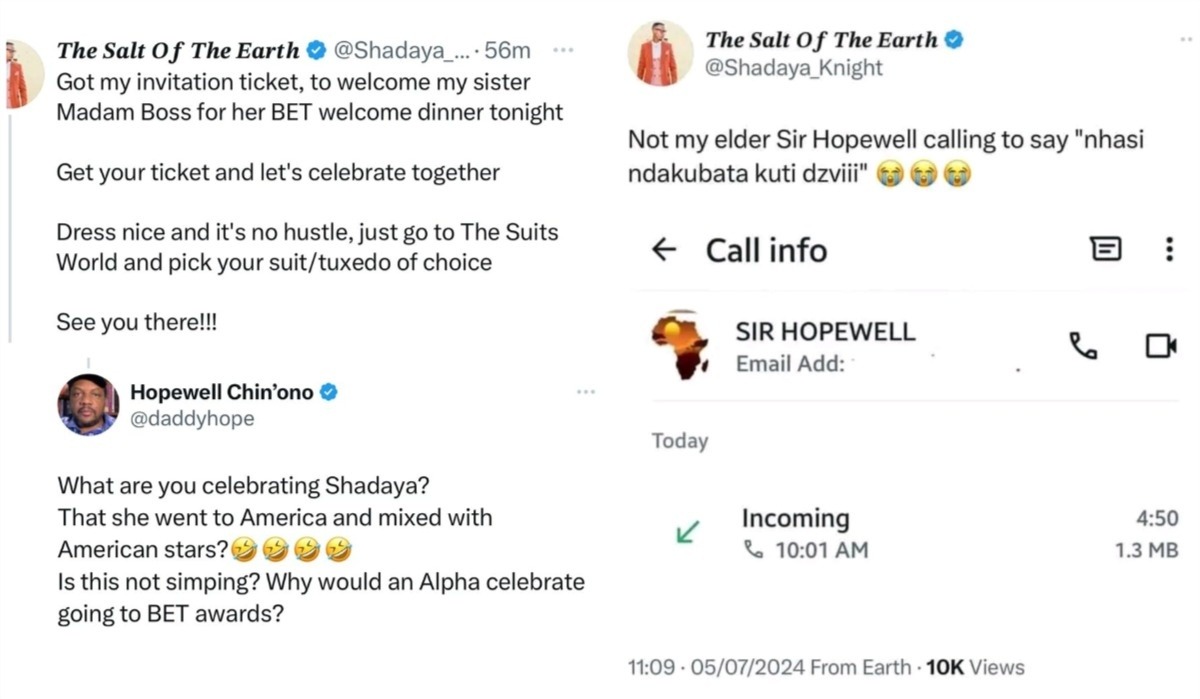Click Hopewell Chin'ono's verified badge
Viewport: 1200px width, 699px height.
pyautogui.click(x=328, y=392)
